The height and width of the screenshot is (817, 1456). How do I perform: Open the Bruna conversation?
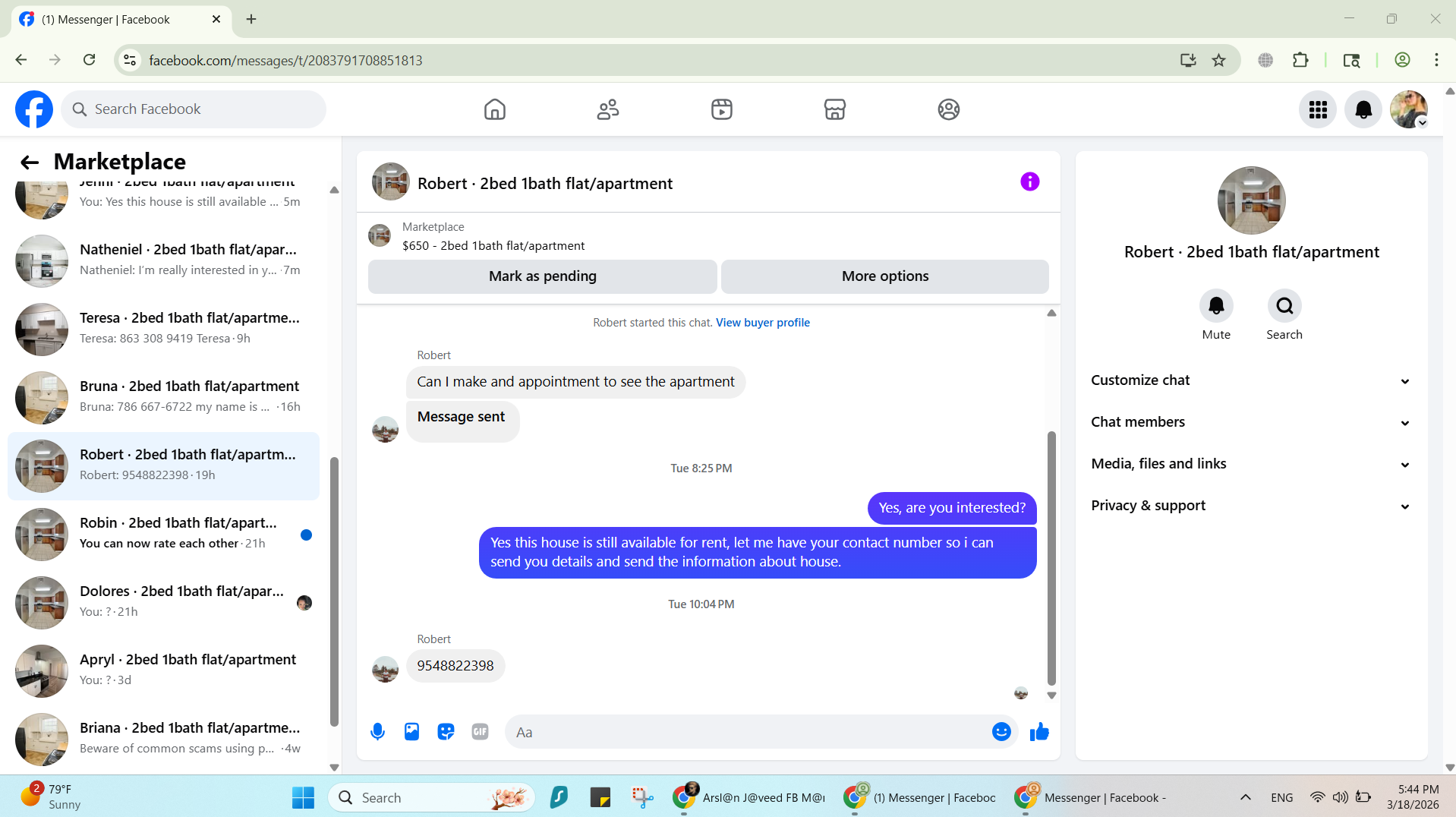tap(163, 397)
